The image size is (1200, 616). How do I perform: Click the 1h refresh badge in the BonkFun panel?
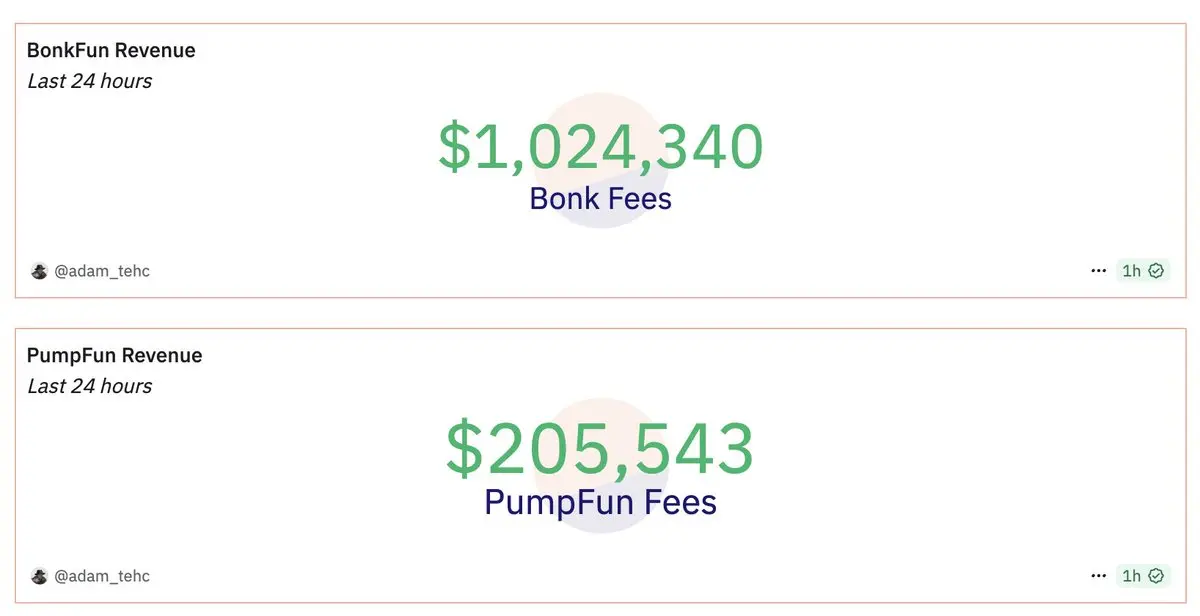pyautogui.click(x=1143, y=271)
